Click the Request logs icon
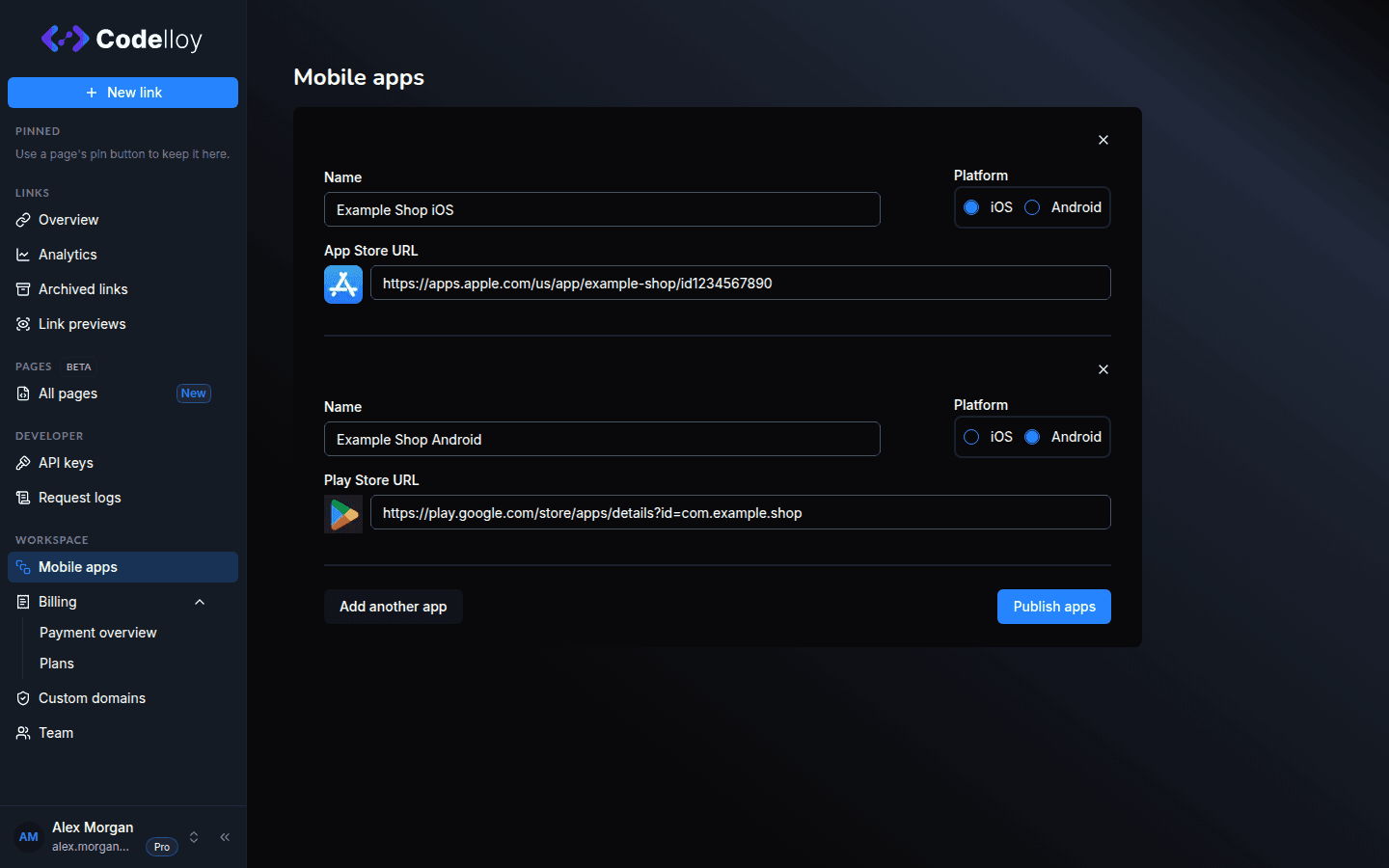The height and width of the screenshot is (868, 1389). [23, 498]
